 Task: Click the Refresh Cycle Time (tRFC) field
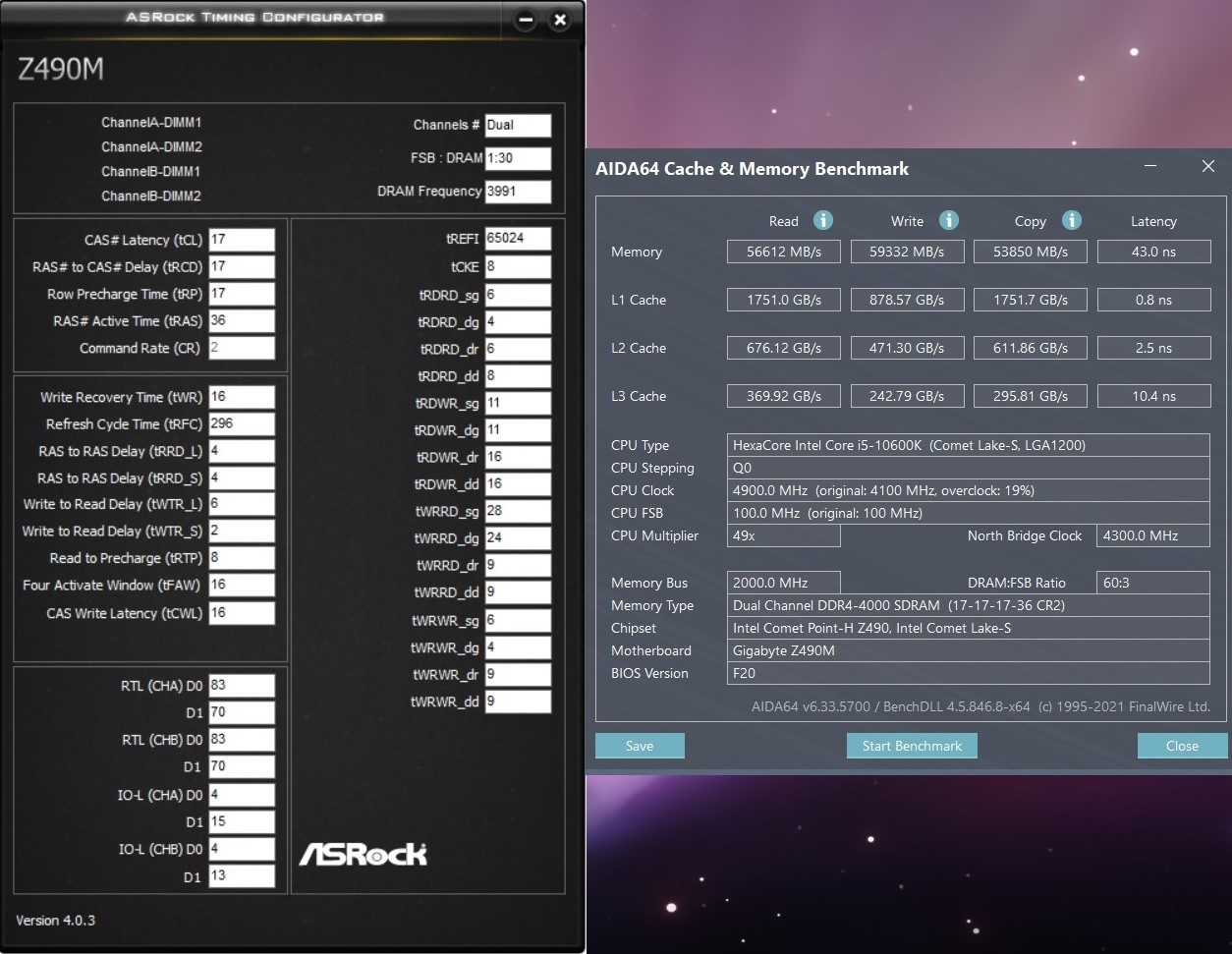pyautogui.click(x=242, y=424)
